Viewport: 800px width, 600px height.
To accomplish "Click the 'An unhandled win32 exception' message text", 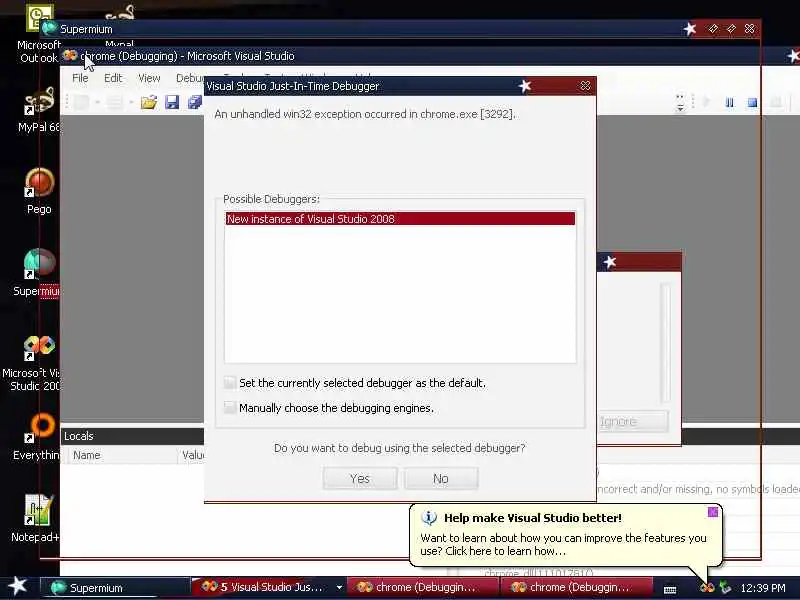I will (x=365, y=114).
